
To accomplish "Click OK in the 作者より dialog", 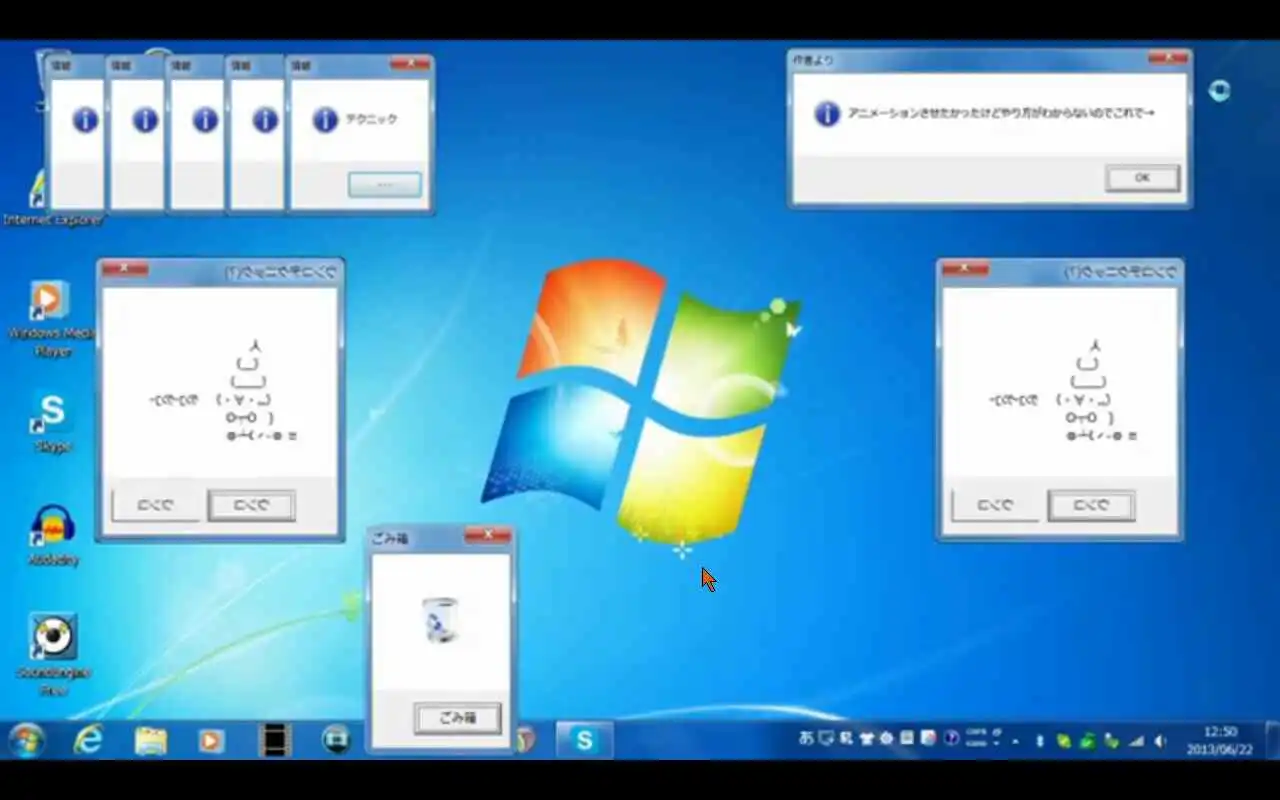I will tap(1142, 178).
